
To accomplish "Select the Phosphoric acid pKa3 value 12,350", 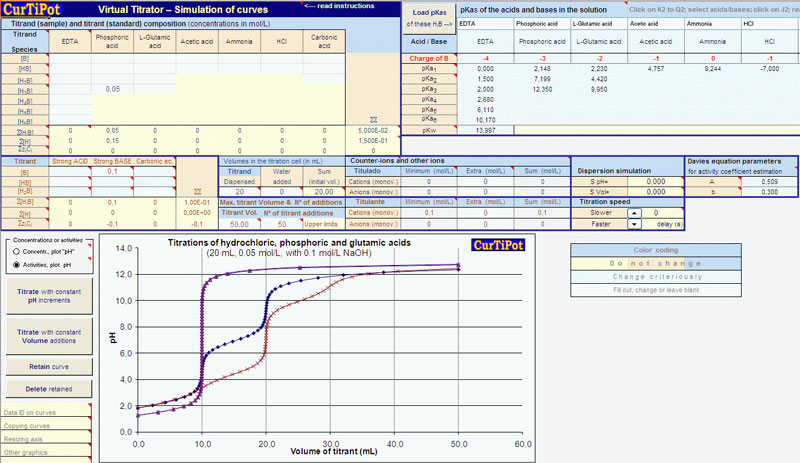I will point(542,89).
